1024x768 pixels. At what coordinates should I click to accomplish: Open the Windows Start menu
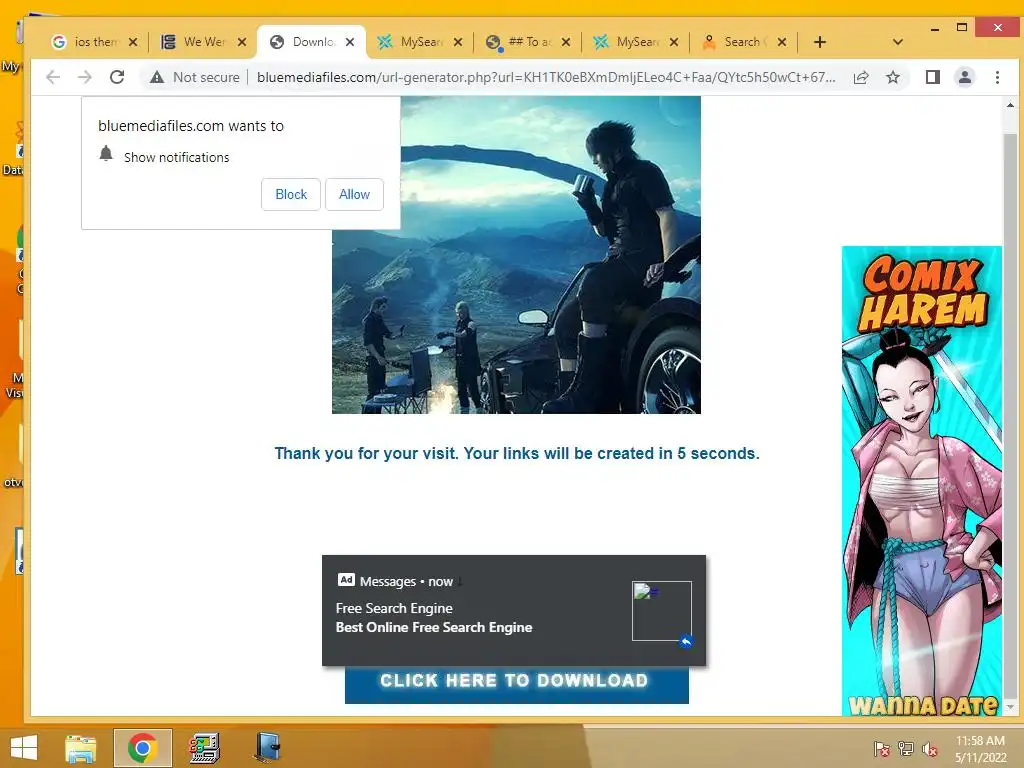pos(24,748)
